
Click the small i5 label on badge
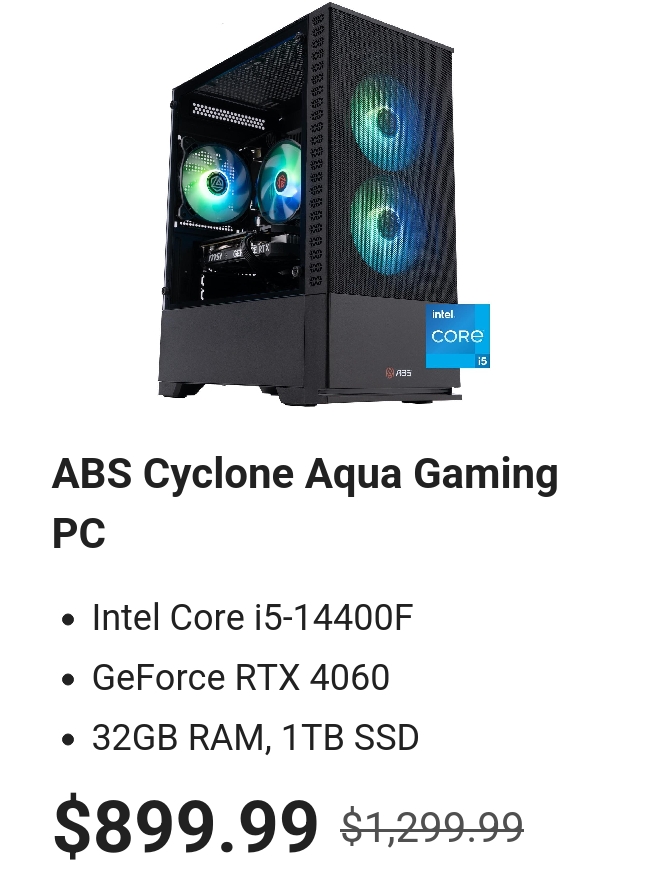(x=483, y=361)
